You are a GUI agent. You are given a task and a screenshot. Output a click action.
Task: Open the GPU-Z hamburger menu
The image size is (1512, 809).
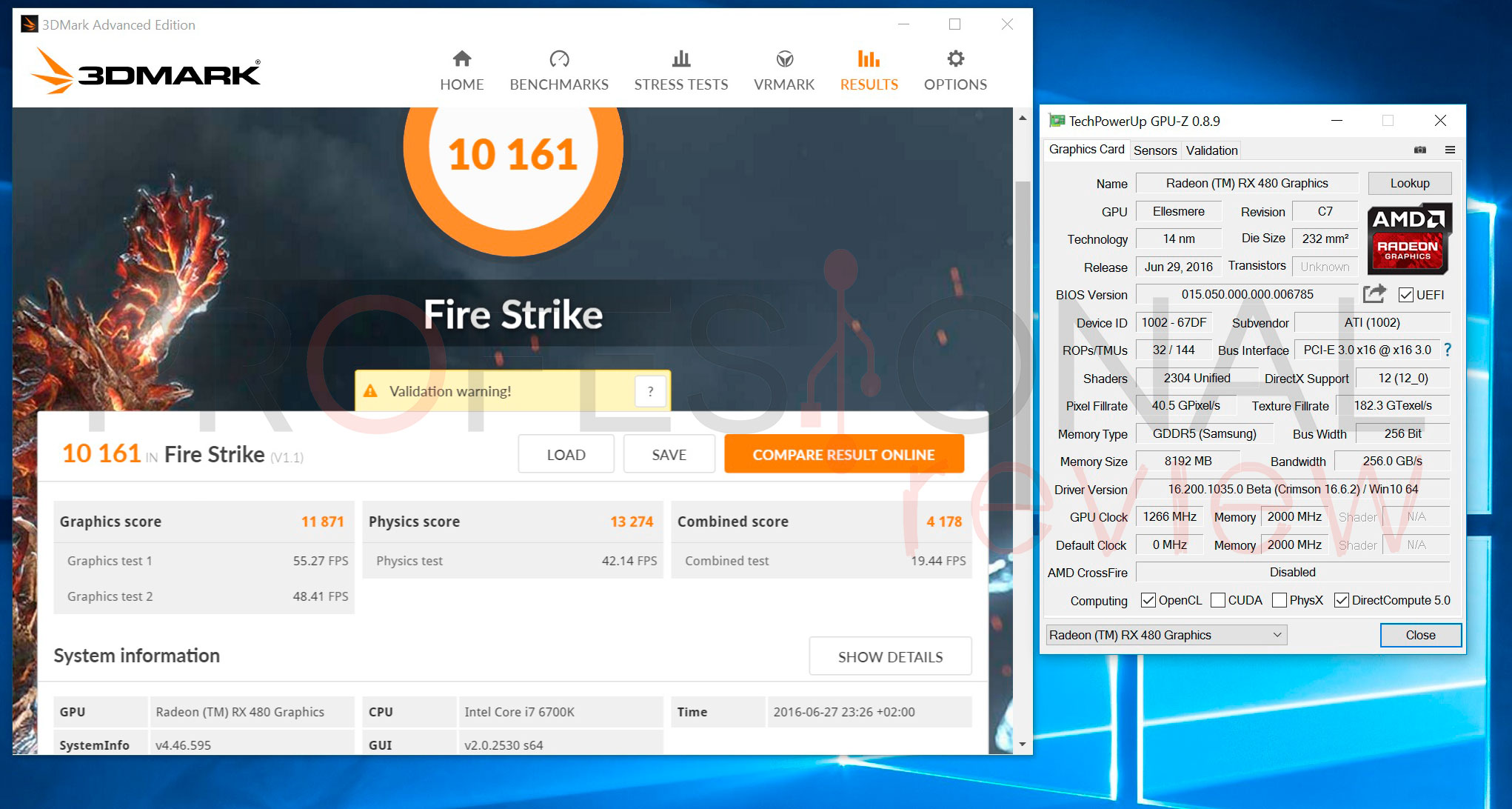tap(1450, 150)
